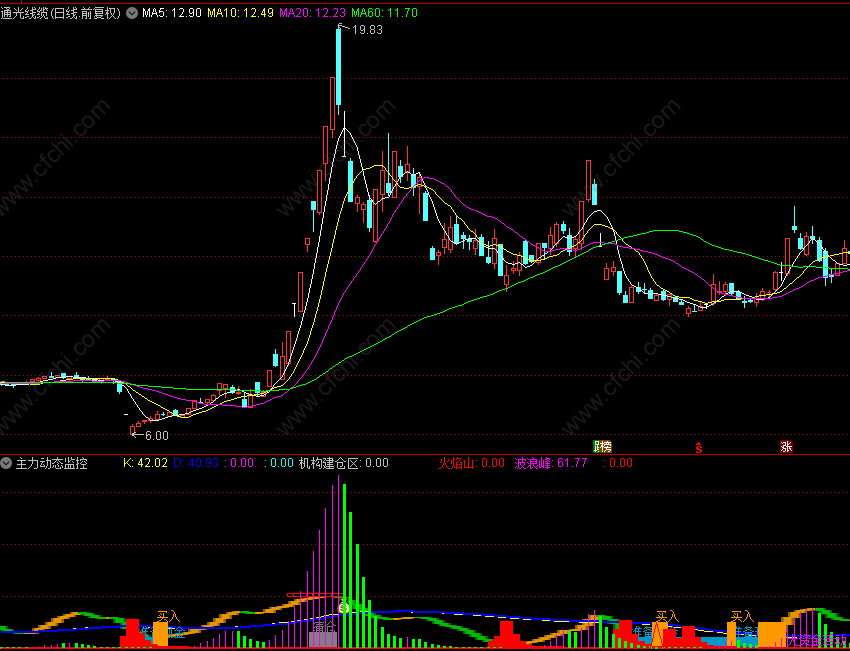This screenshot has width=850, height=651.
Task: Click the MA5 moving average label
Action: pos(172,14)
